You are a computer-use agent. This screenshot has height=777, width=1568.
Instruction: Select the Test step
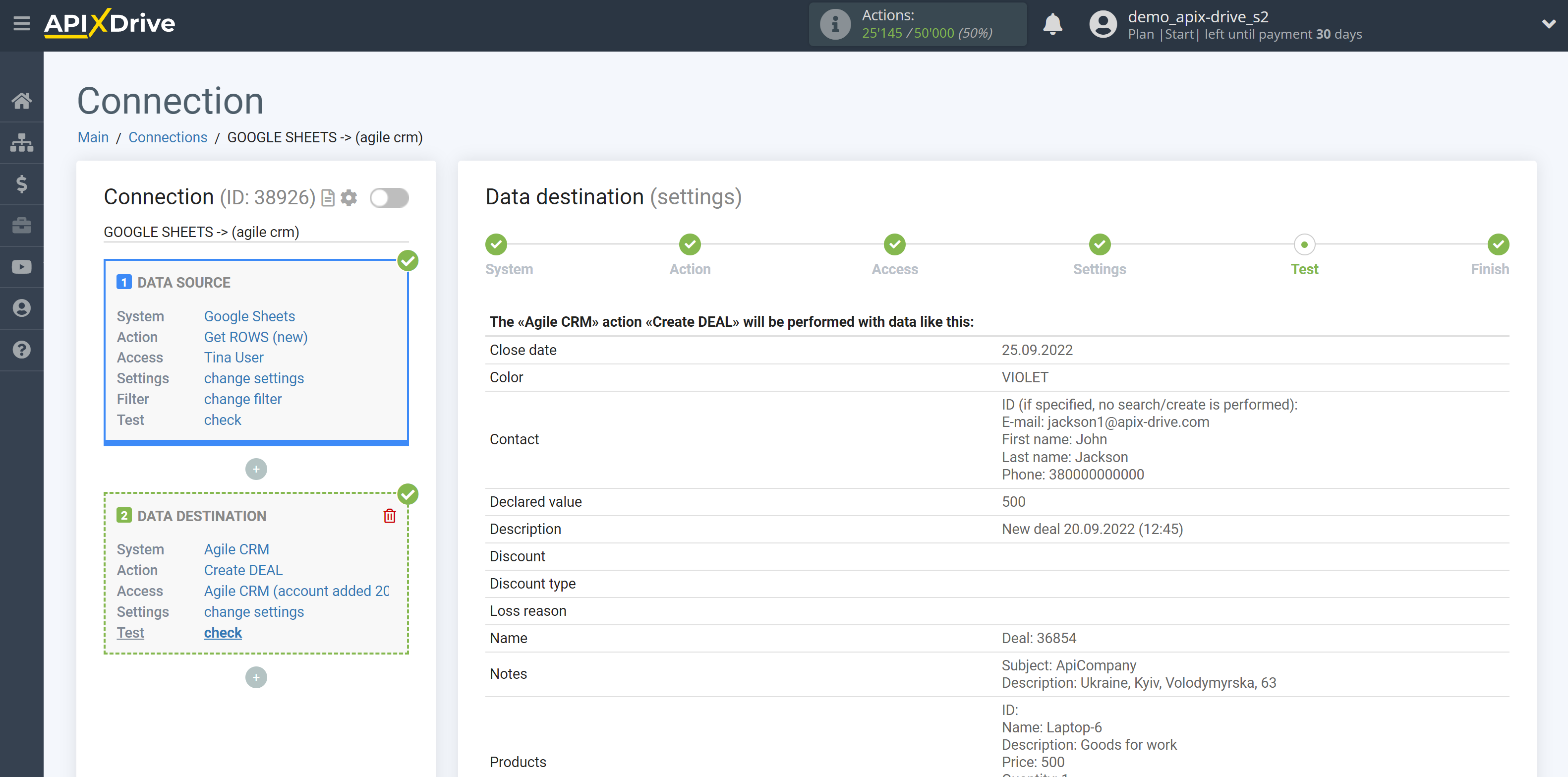[x=1304, y=245]
